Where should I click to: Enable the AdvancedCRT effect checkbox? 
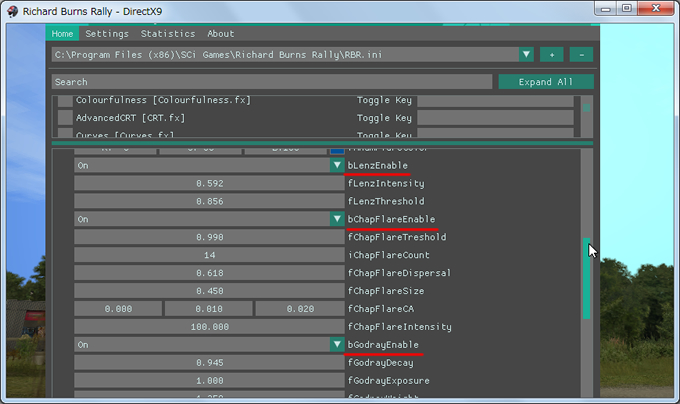pos(65,117)
